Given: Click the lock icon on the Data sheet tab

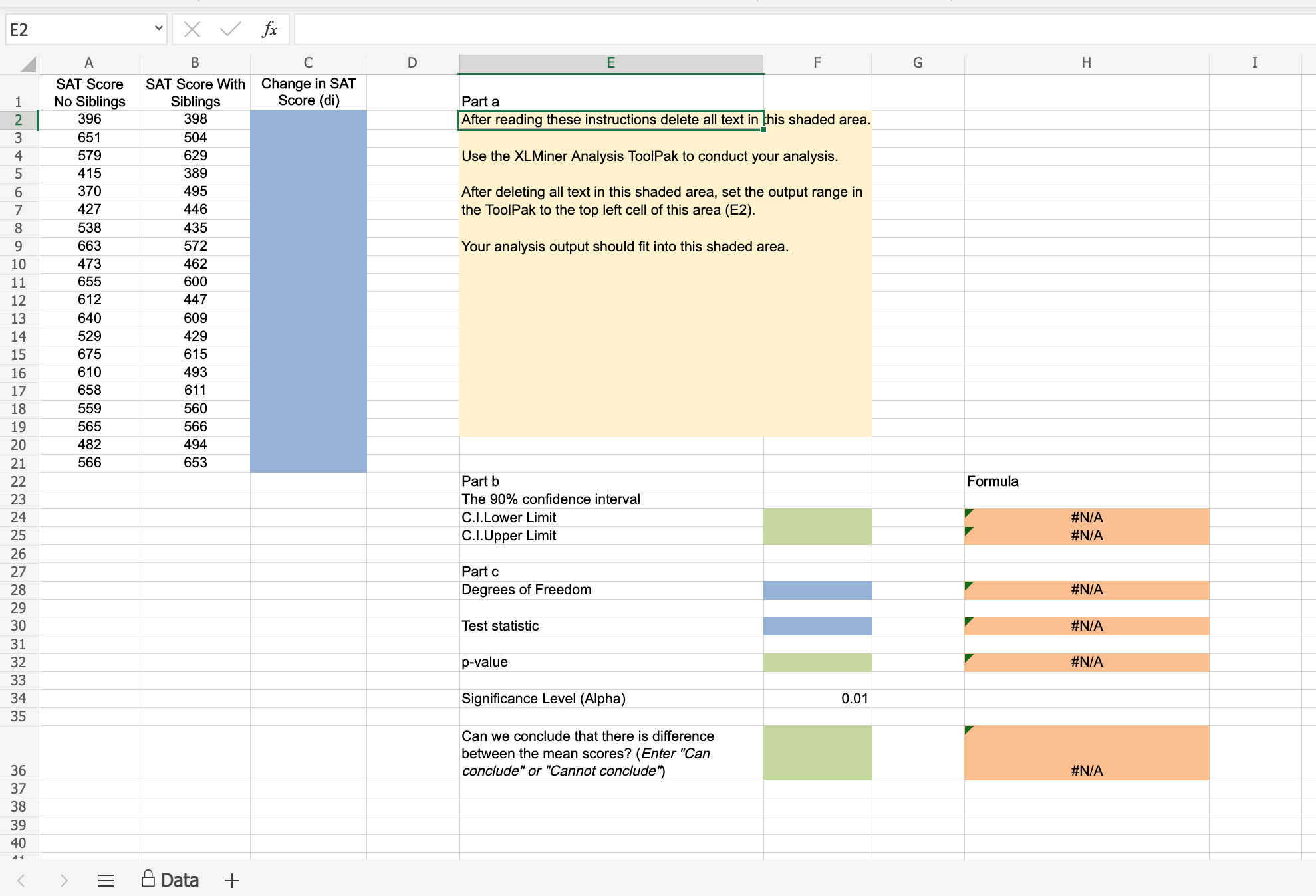Looking at the screenshot, I should pyautogui.click(x=149, y=879).
